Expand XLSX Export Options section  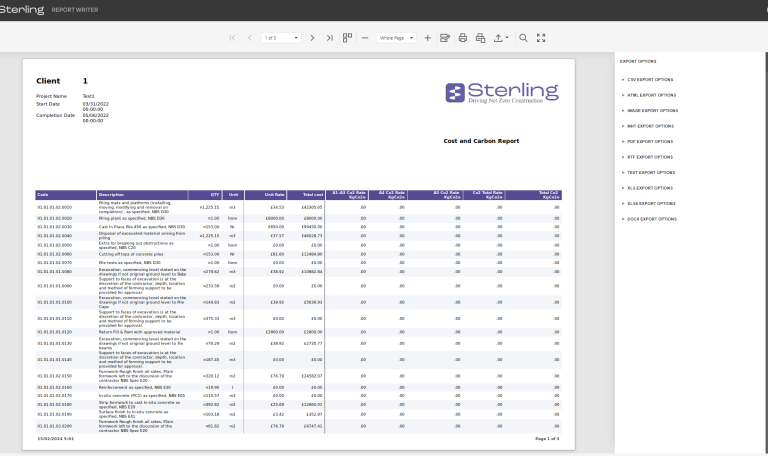point(652,203)
